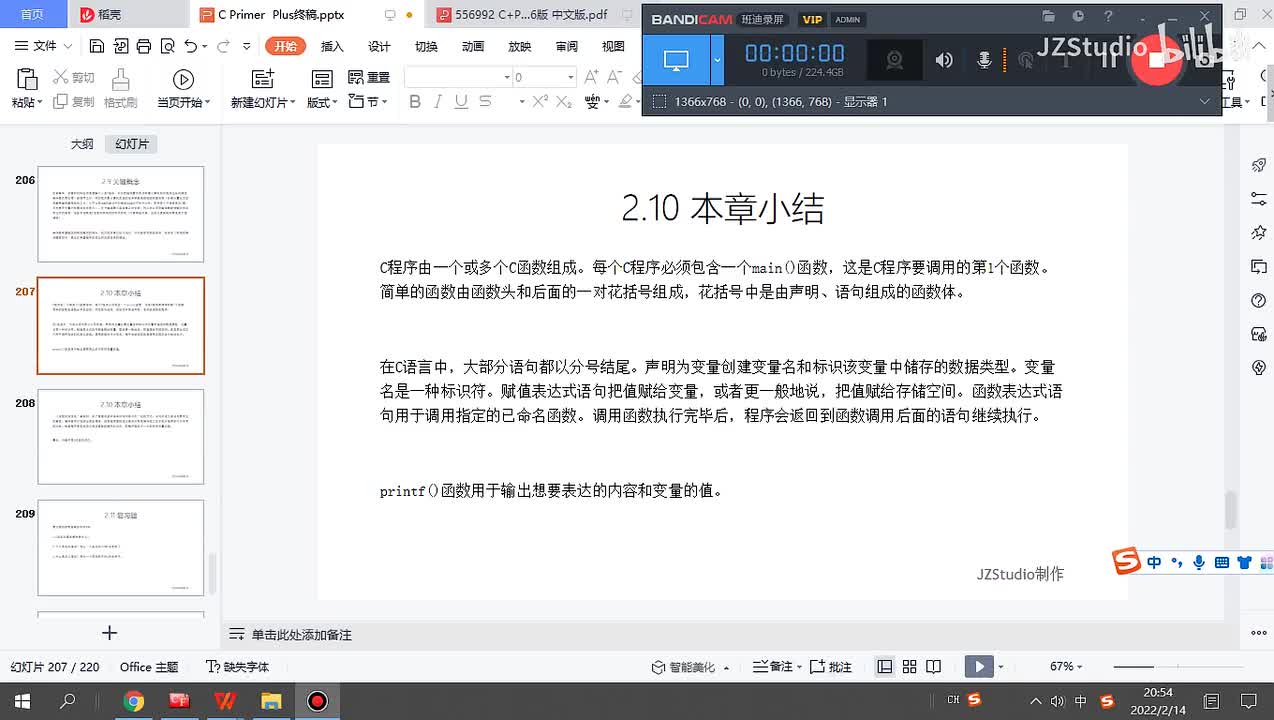Viewport: 1274px width, 720px height.
Task: Toggle Bold formatting
Action: tap(414, 101)
